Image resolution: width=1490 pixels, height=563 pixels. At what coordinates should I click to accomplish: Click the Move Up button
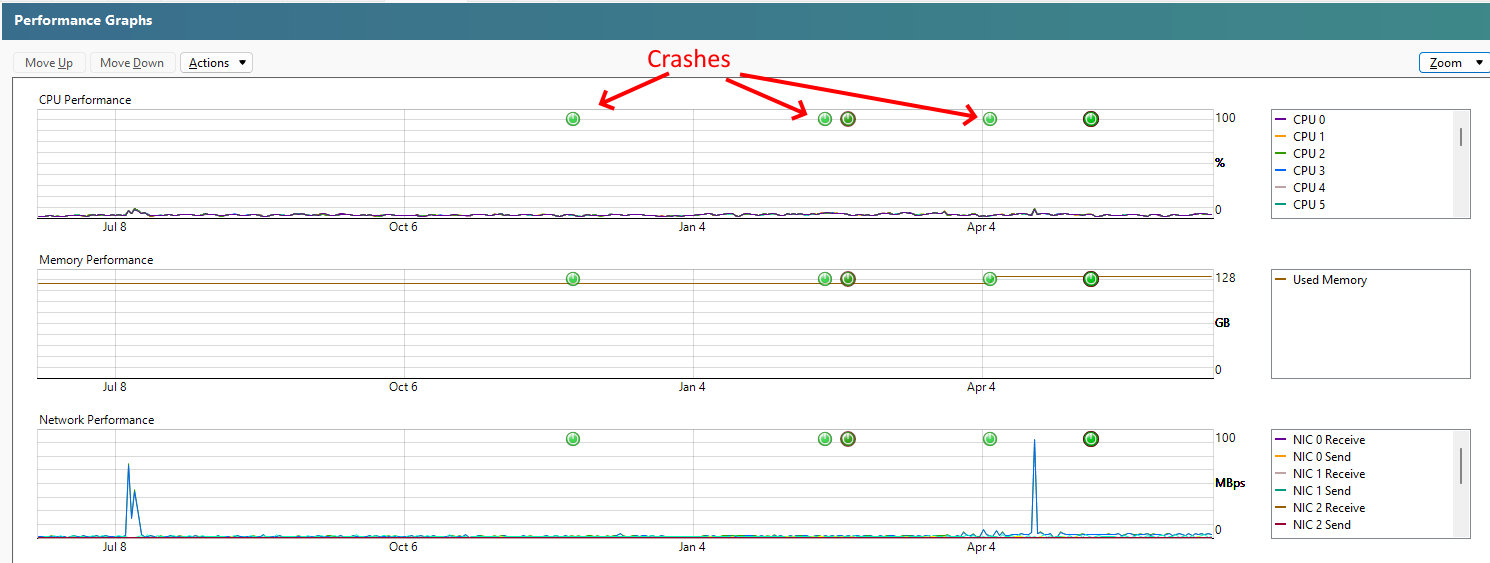(49, 63)
